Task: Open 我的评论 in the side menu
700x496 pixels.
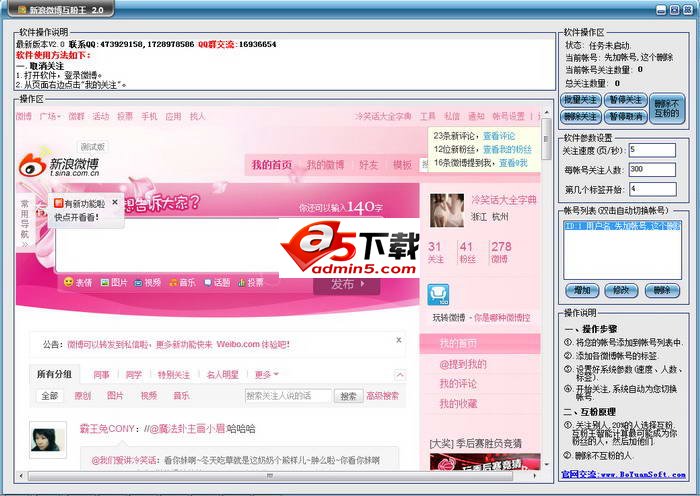Action: (x=458, y=383)
